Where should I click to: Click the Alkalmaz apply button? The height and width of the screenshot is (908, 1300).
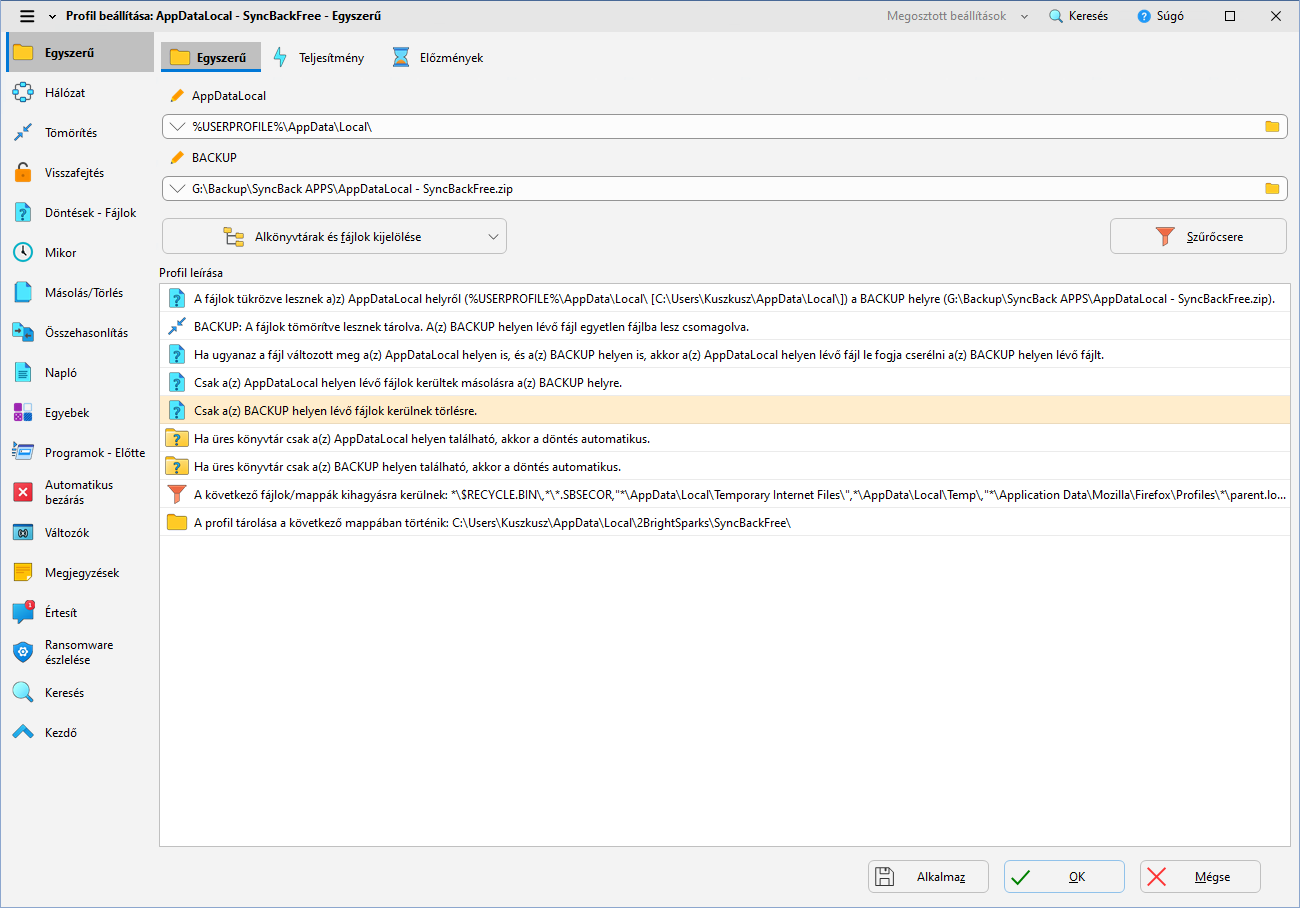928,877
